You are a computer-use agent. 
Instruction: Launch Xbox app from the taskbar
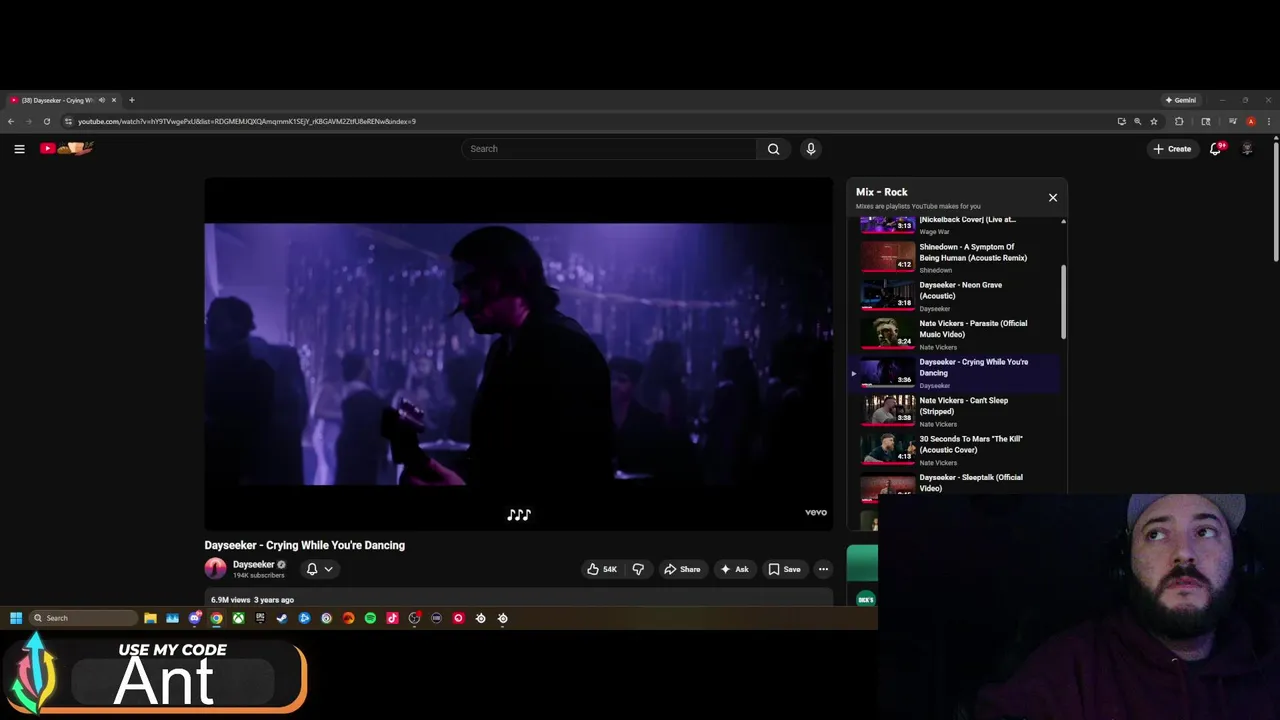(x=238, y=618)
